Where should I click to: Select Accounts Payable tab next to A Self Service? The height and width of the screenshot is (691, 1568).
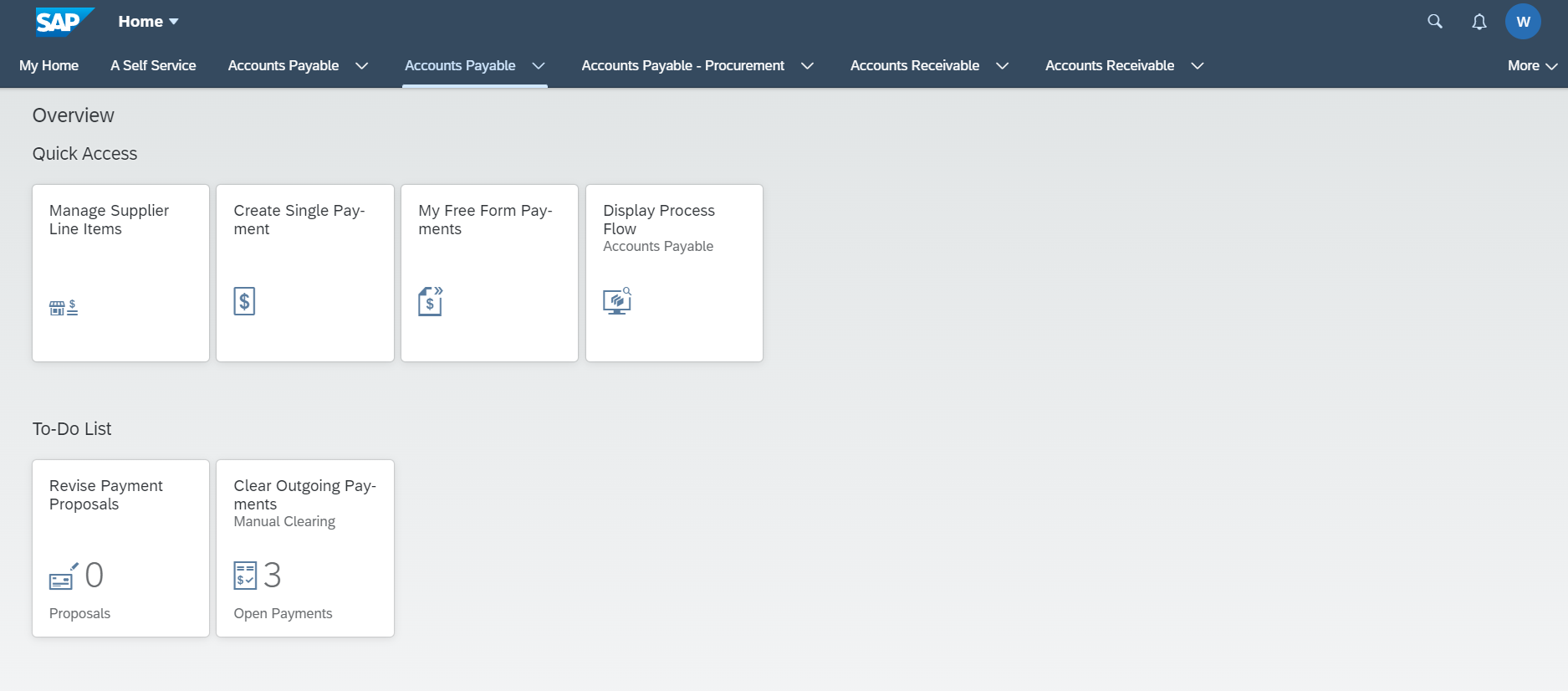[x=283, y=65]
